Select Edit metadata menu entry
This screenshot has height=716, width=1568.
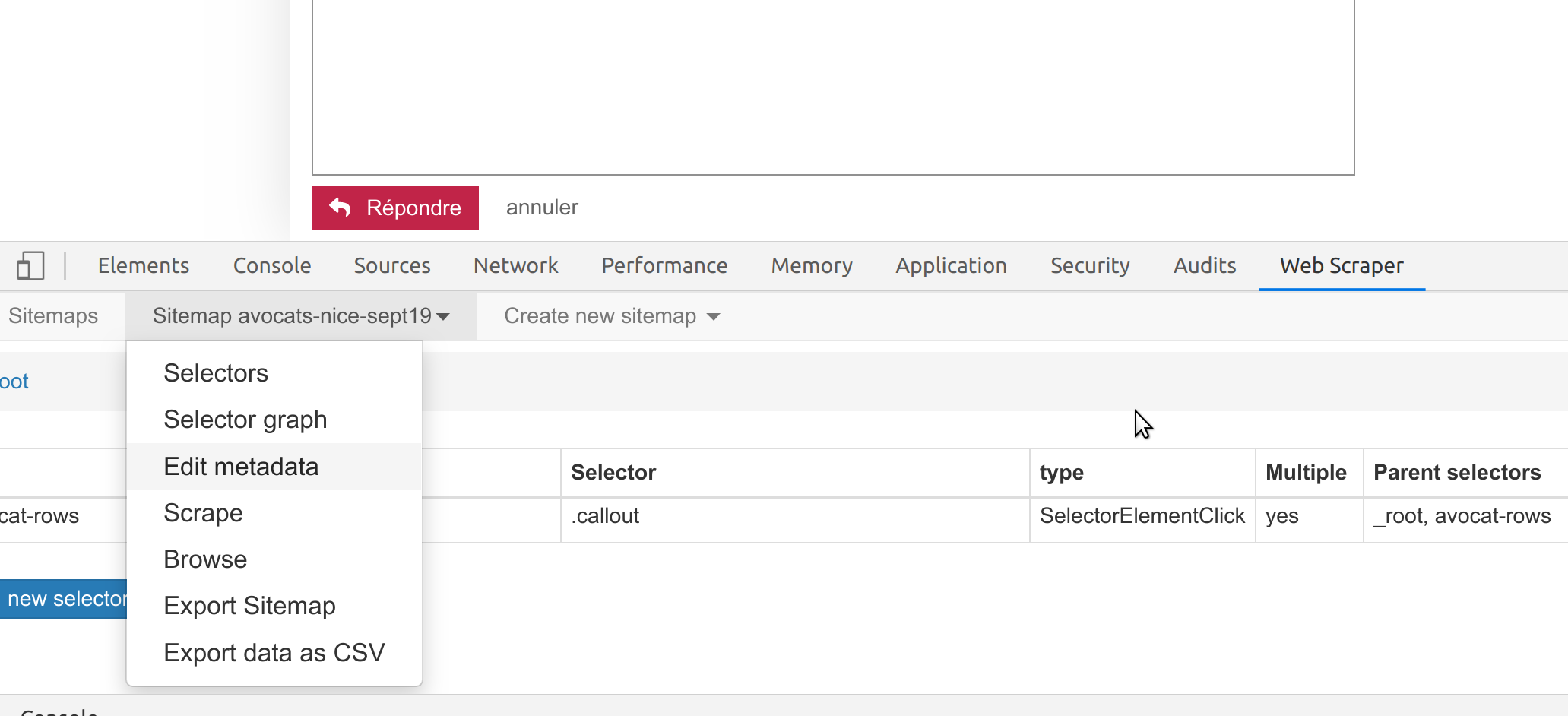click(241, 467)
